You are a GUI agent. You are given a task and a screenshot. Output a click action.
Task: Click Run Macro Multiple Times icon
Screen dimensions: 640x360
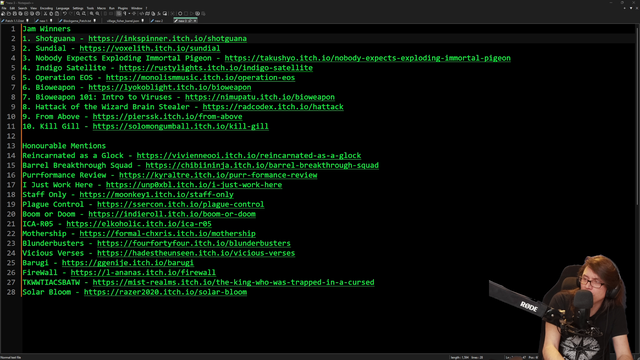point(198,13)
